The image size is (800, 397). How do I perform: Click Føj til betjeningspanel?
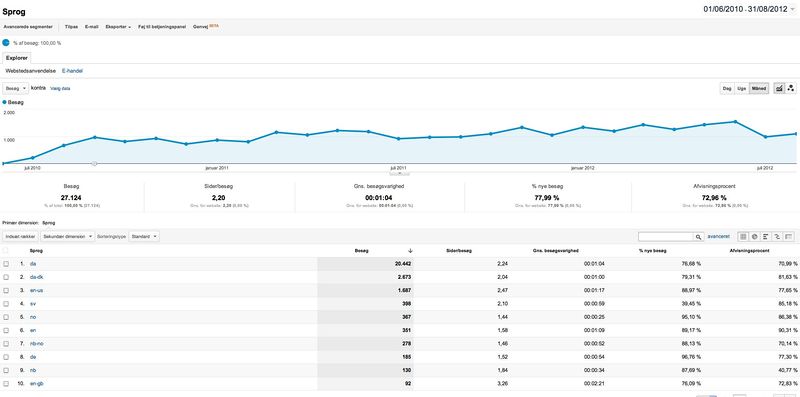[x=162, y=27]
